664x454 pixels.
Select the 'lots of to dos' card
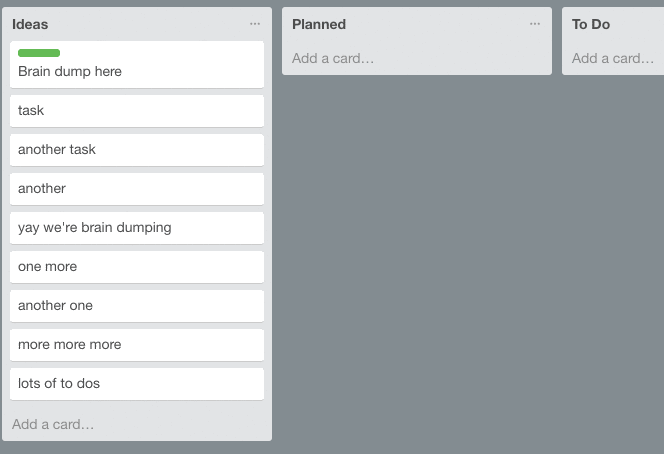(x=137, y=384)
